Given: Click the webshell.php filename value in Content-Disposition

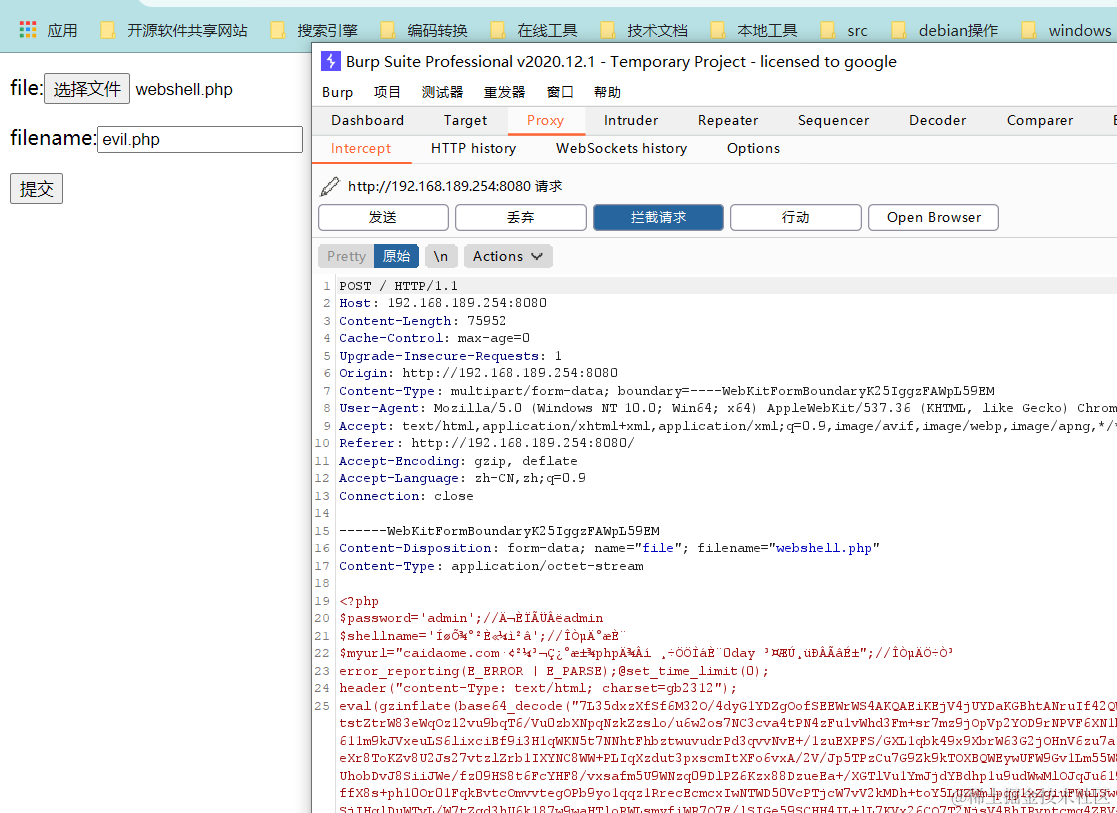Looking at the screenshot, I should [824, 548].
